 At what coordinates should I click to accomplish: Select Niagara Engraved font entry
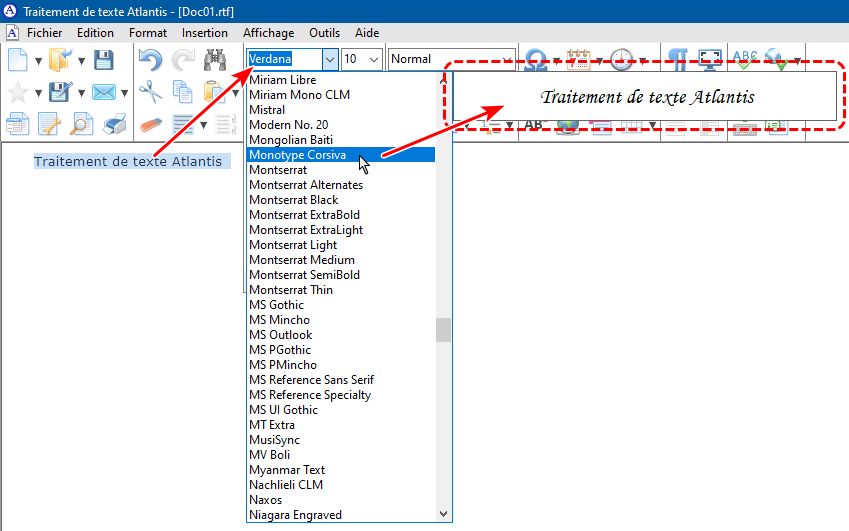coord(341,515)
